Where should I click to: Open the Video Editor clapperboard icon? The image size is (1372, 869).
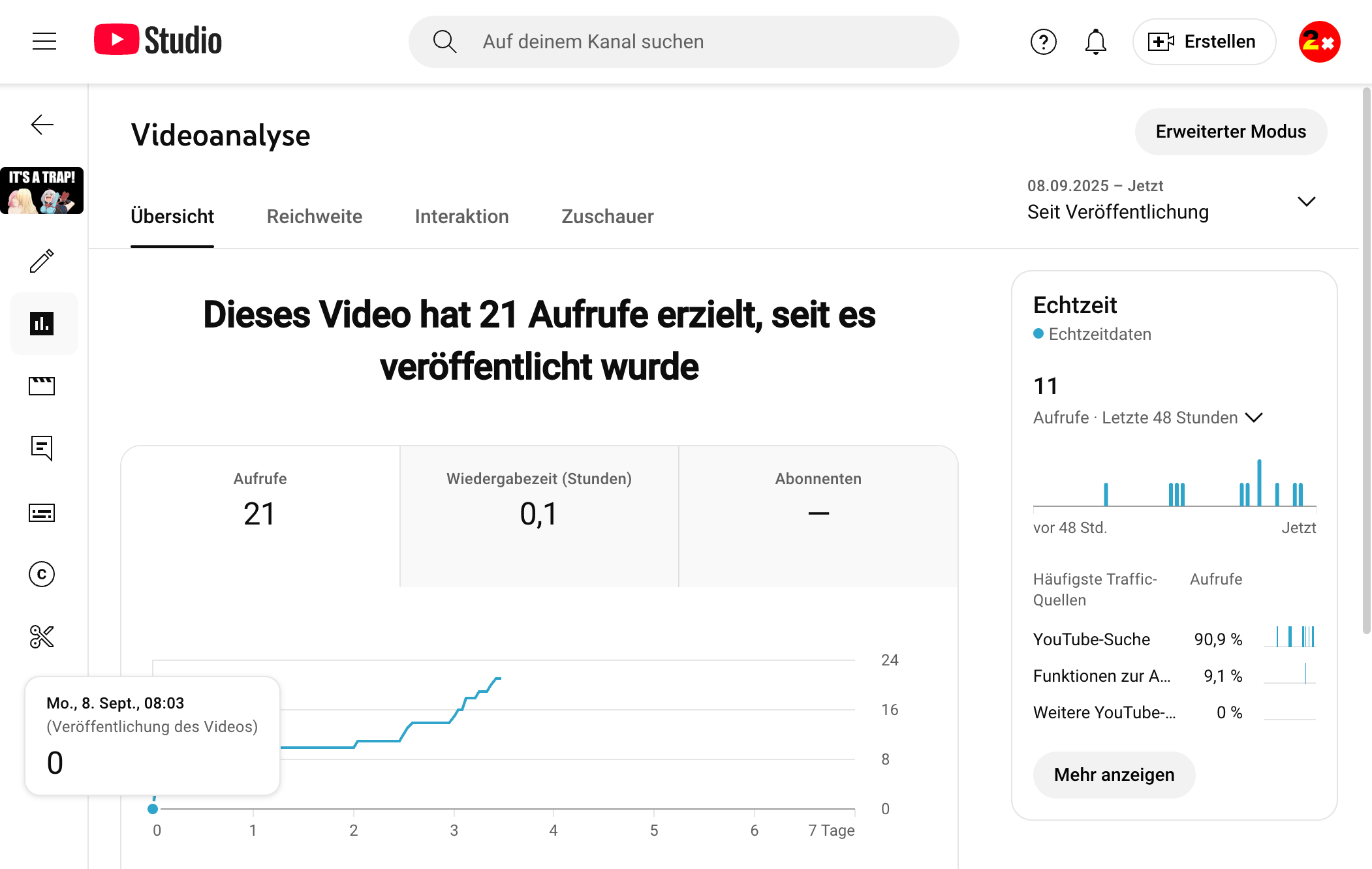coord(42,386)
